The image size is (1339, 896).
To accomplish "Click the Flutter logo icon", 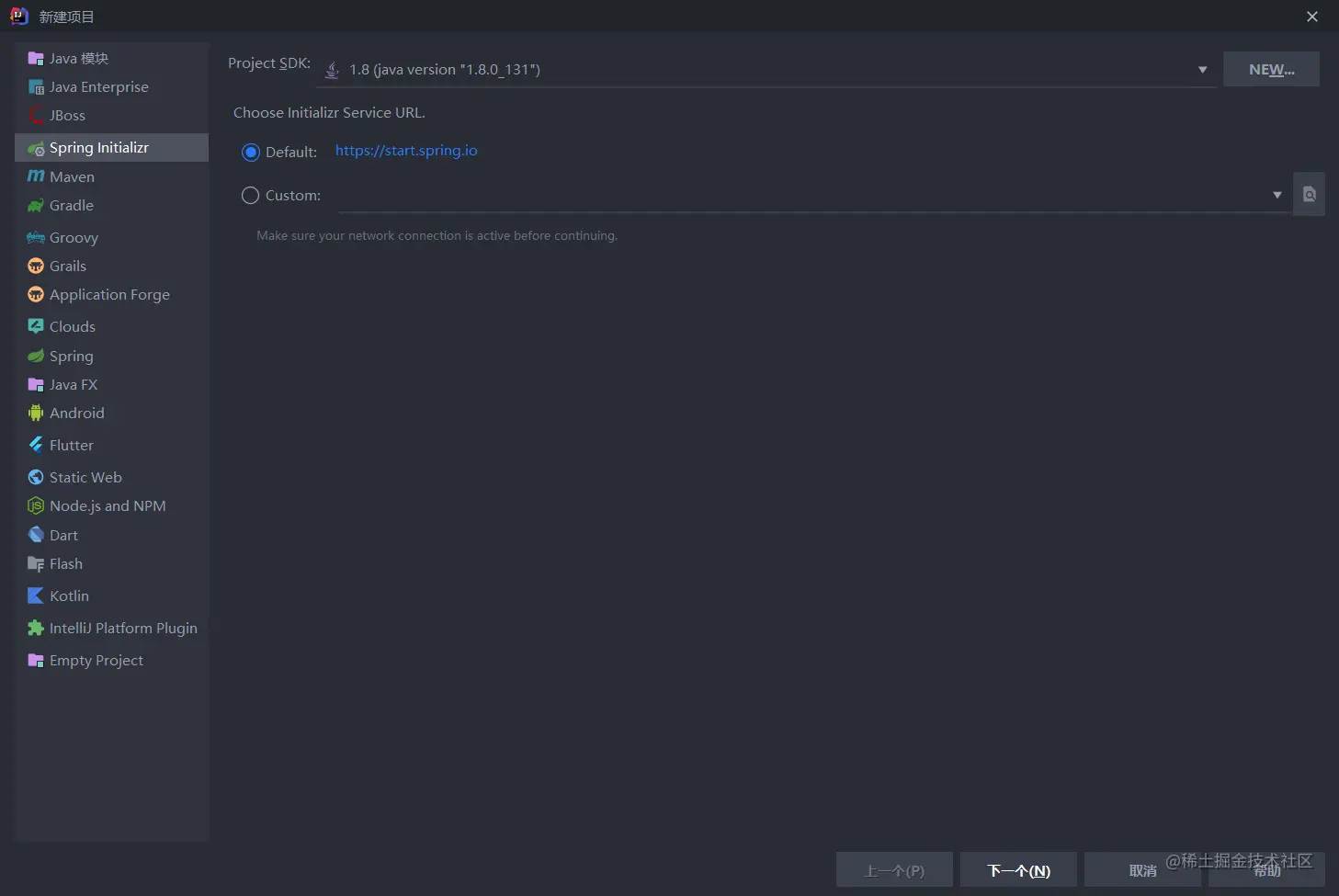I will (36, 445).
